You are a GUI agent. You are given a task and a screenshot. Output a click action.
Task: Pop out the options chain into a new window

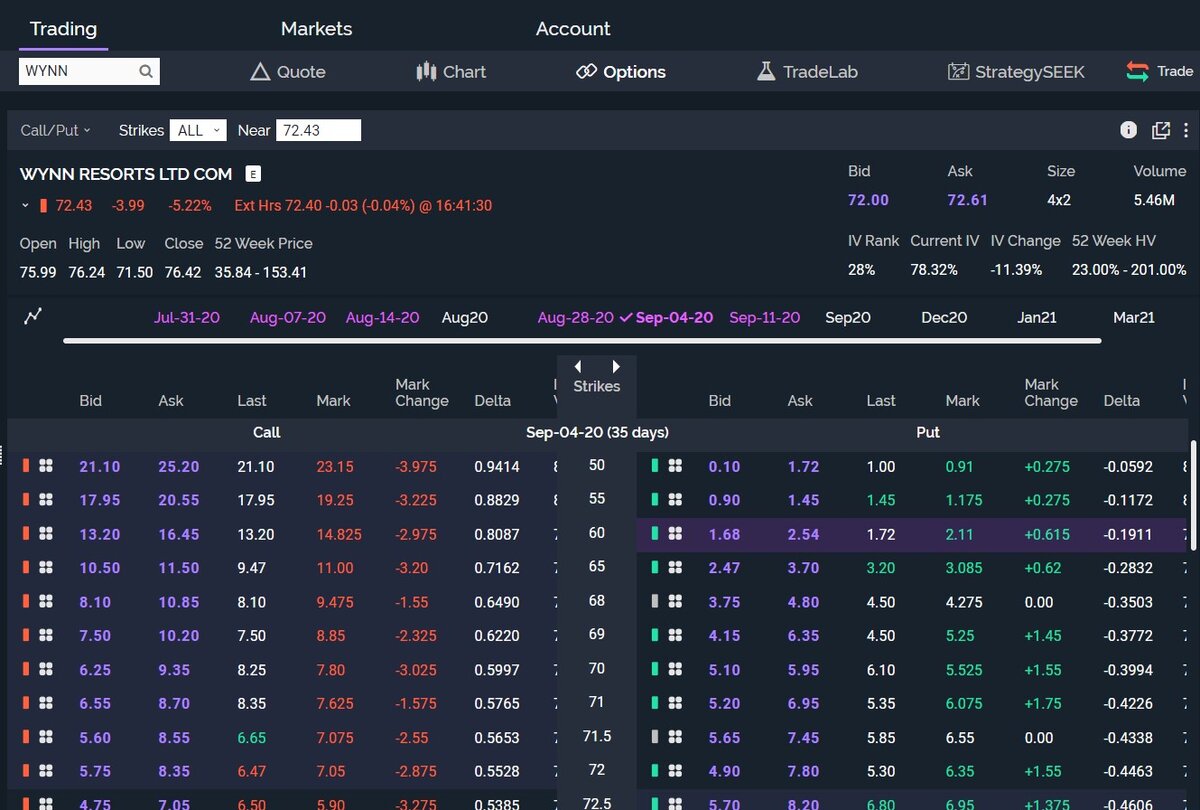[x=1161, y=130]
